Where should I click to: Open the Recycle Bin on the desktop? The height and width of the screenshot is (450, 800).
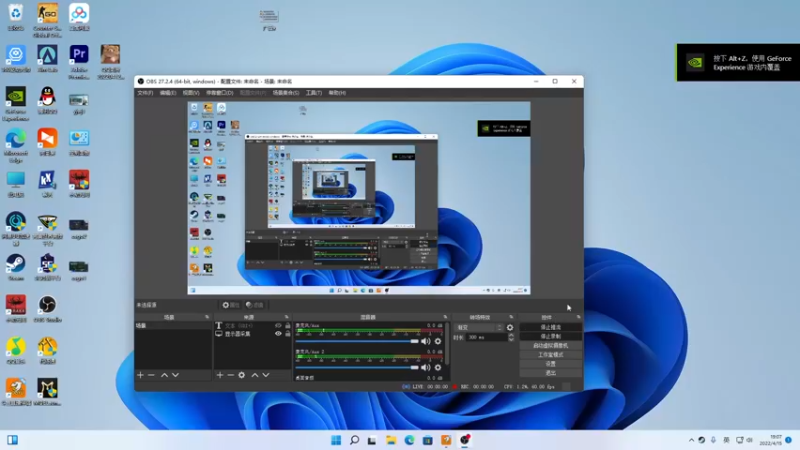coord(16,17)
